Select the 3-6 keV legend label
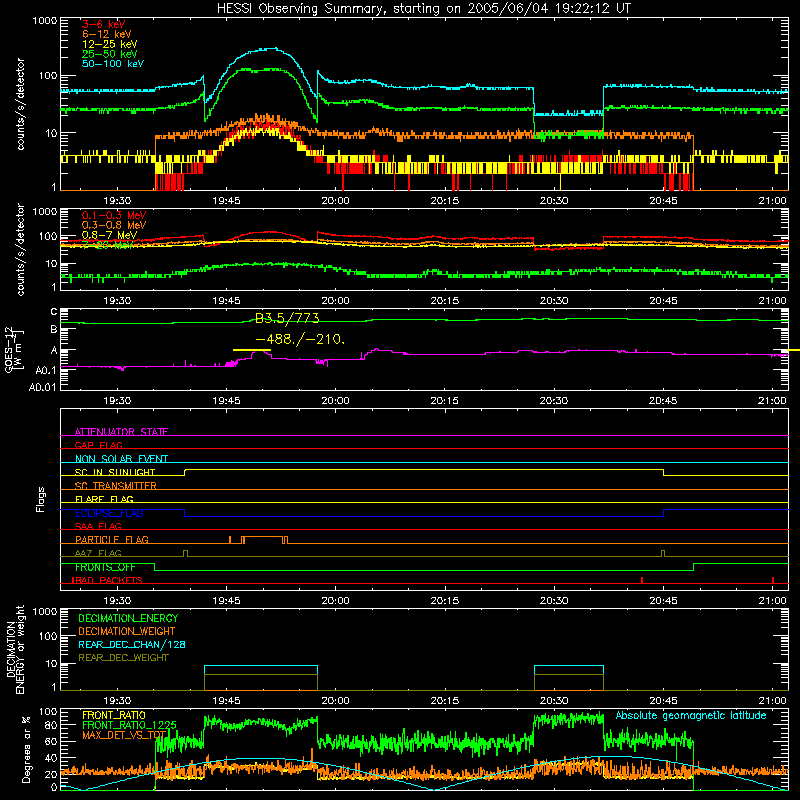Viewport: 800px width, 800px height. [104, 24]
